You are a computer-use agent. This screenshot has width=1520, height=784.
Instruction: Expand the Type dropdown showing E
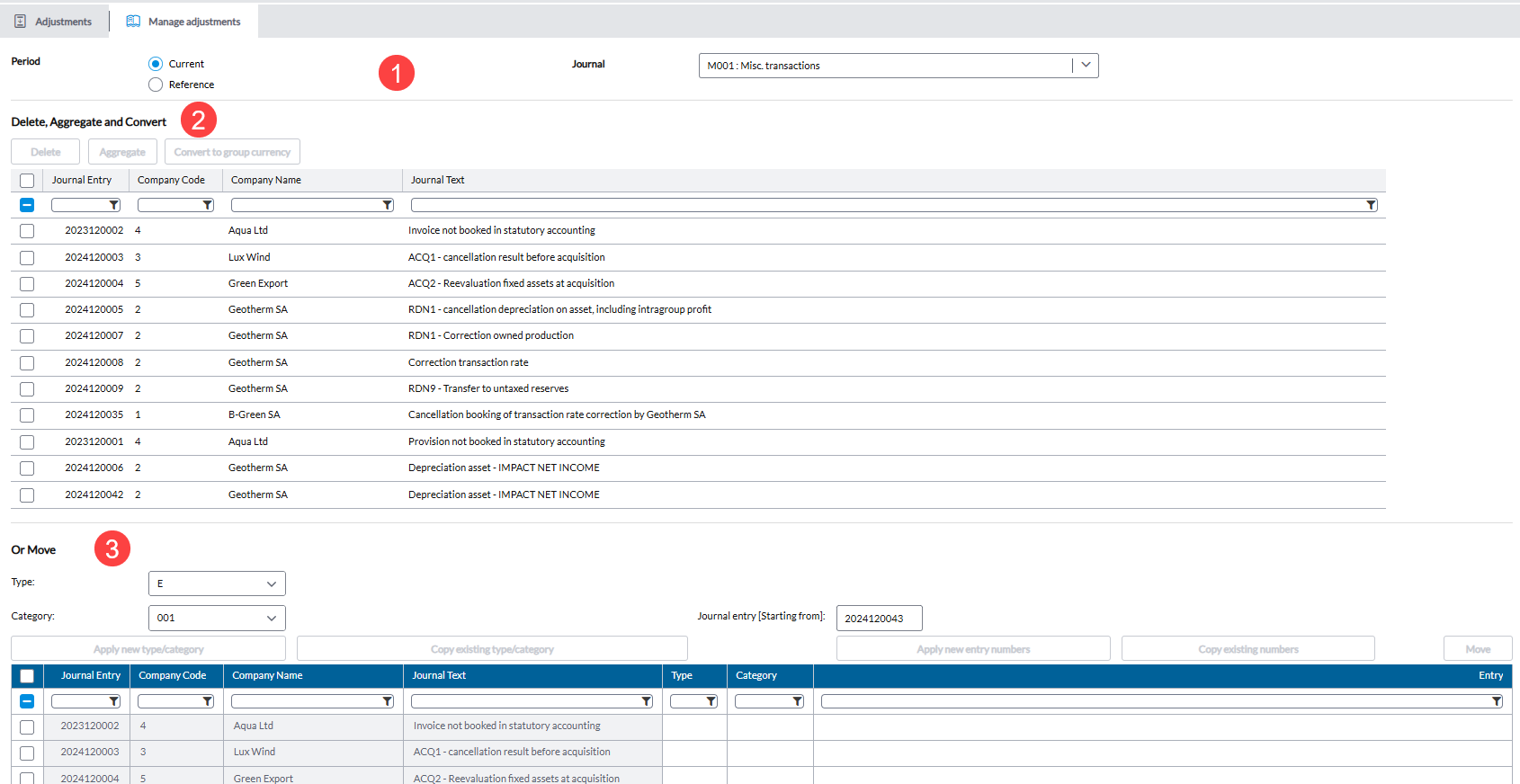(x=217, y=584)
